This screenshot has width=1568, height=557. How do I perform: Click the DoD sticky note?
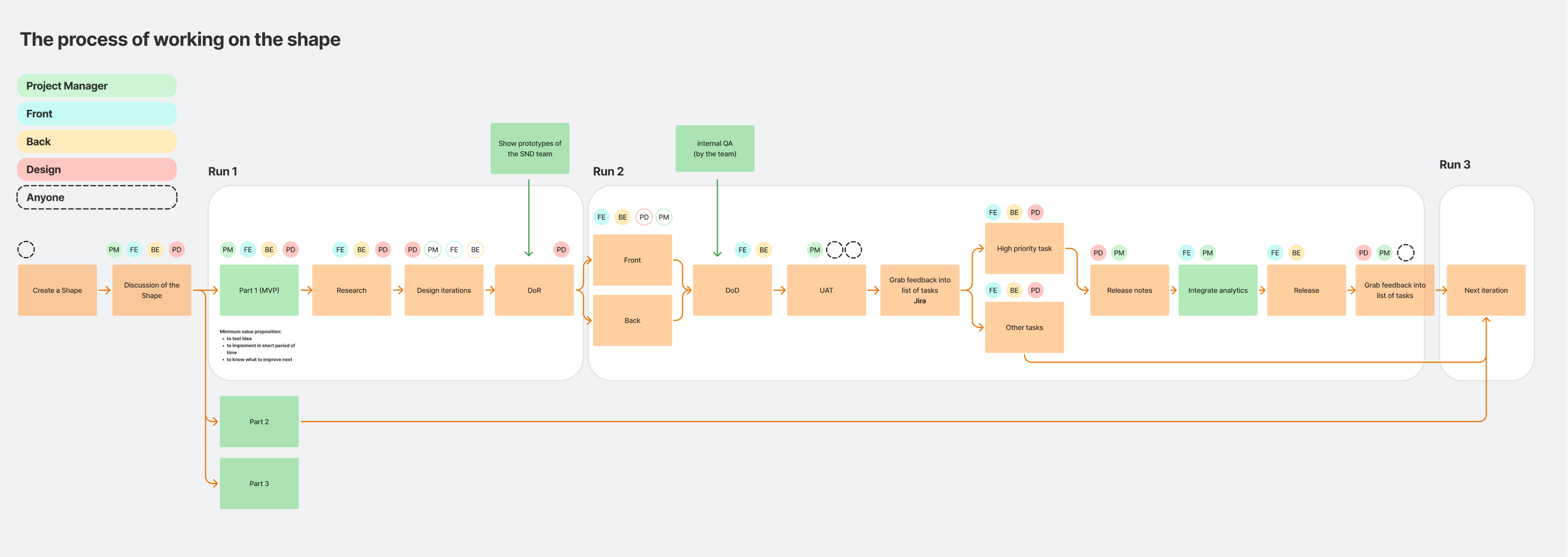[x=732, y=290]
